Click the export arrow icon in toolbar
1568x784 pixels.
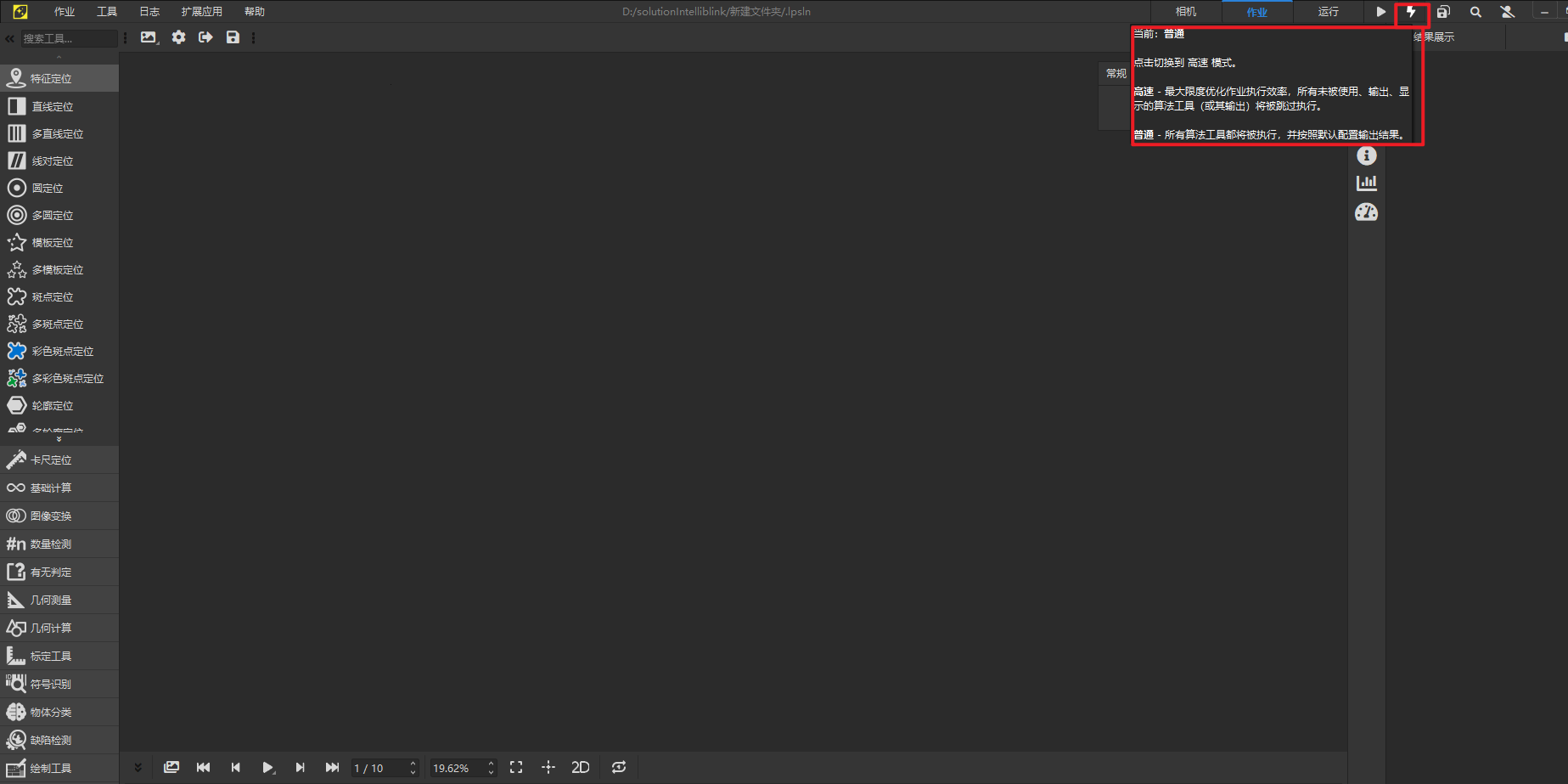point(205,37)
